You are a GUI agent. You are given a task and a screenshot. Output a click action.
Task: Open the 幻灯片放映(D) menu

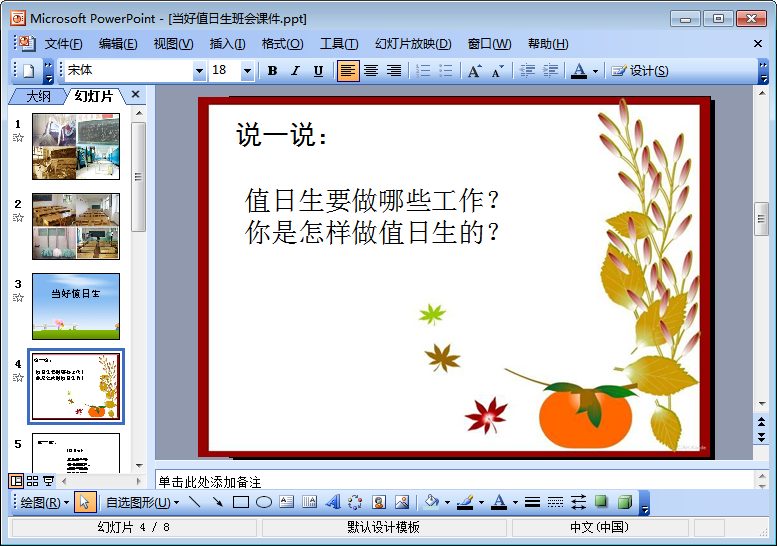tap(413, 44)
